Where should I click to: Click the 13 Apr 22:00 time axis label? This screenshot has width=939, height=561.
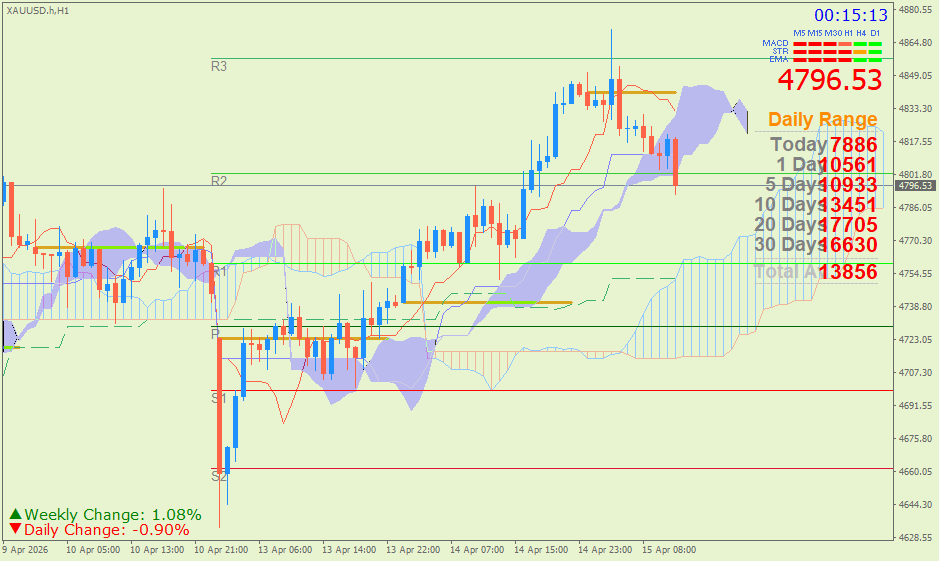[413, 549]
